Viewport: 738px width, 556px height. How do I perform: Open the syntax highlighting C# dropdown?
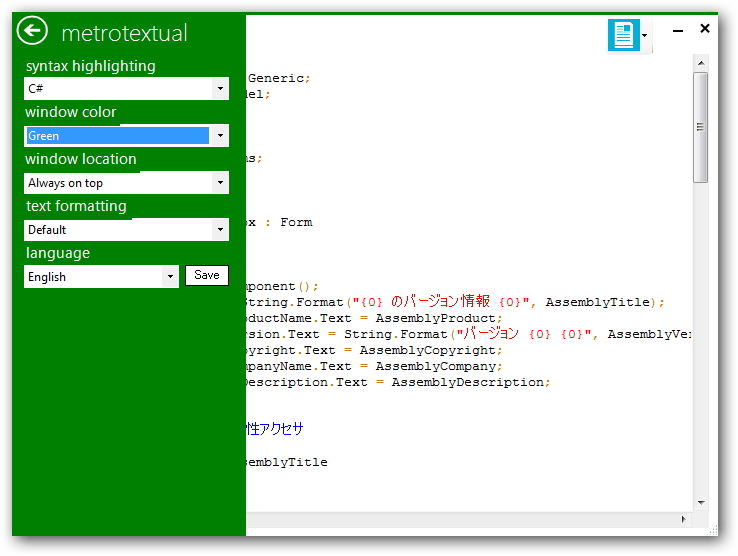pos(126,89)
